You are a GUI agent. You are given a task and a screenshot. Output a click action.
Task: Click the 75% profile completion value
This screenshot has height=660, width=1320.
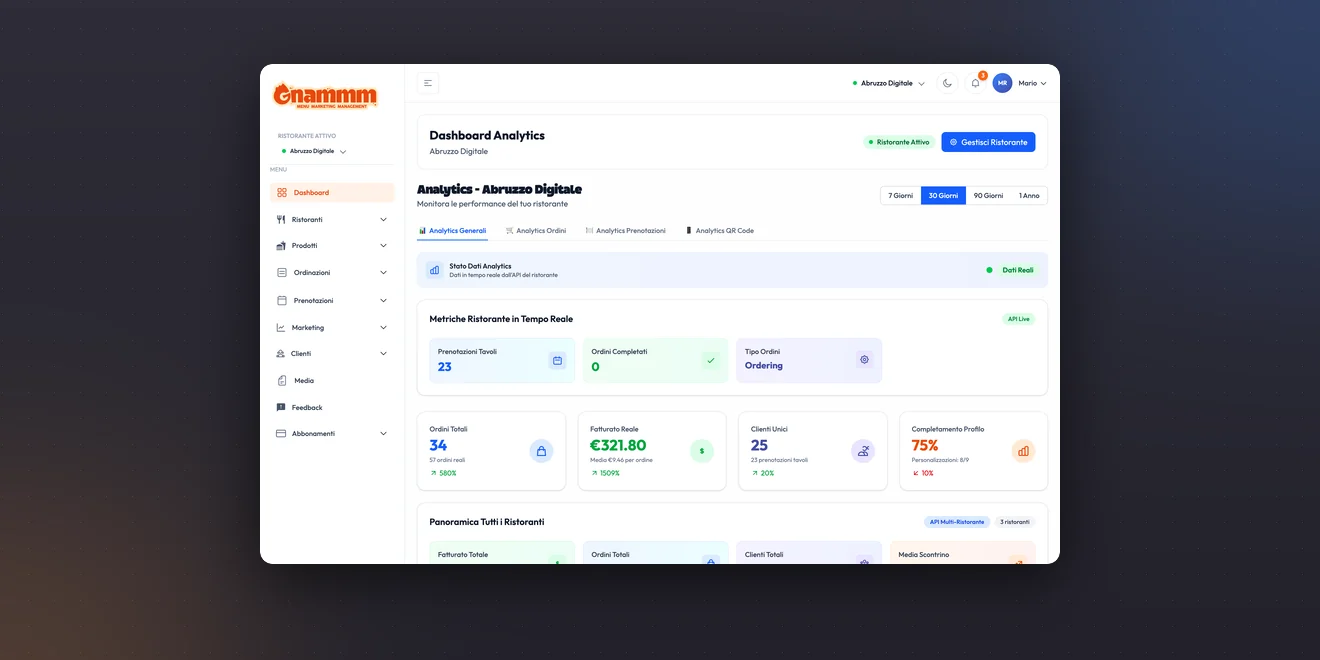[x=925, y=445]
